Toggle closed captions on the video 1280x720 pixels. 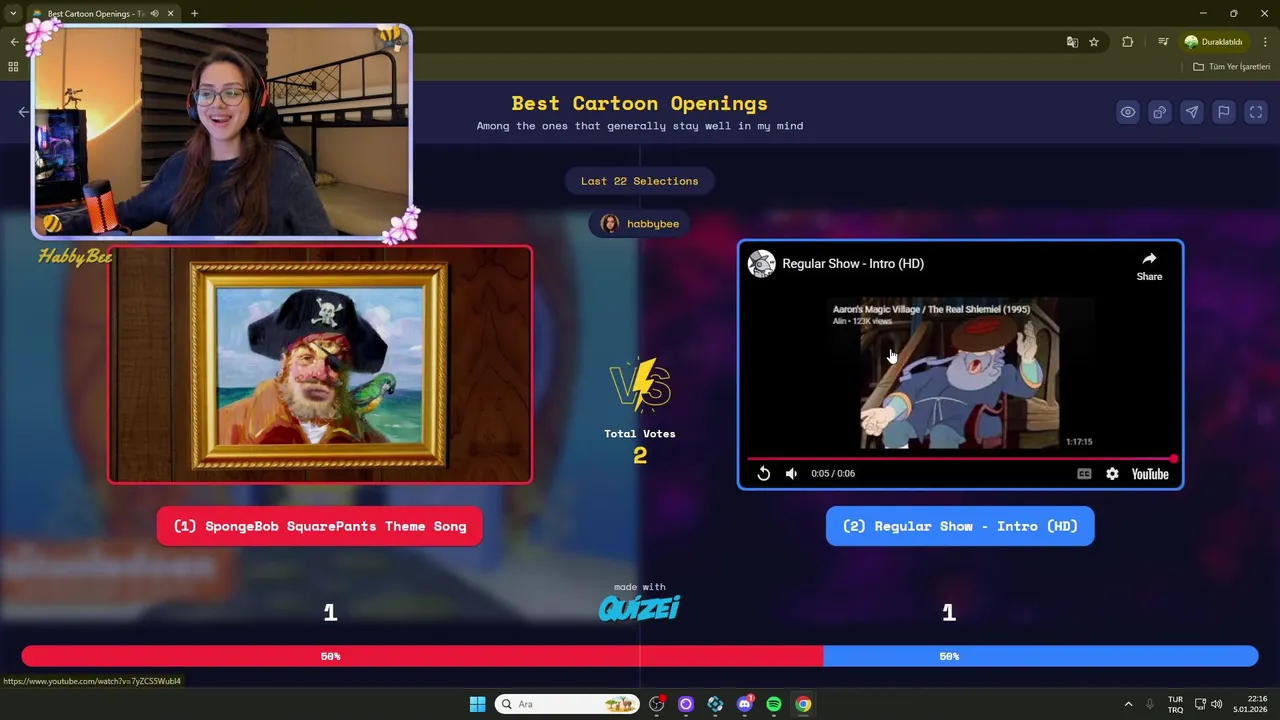tap(1084, 474)
